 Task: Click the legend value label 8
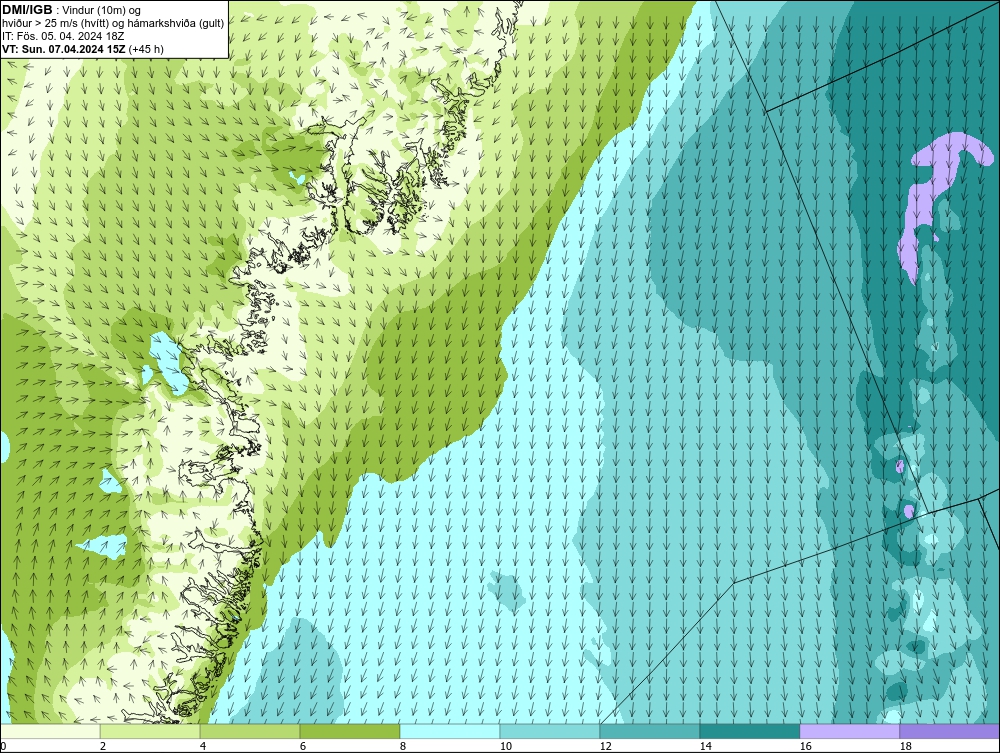pos(402,747)
